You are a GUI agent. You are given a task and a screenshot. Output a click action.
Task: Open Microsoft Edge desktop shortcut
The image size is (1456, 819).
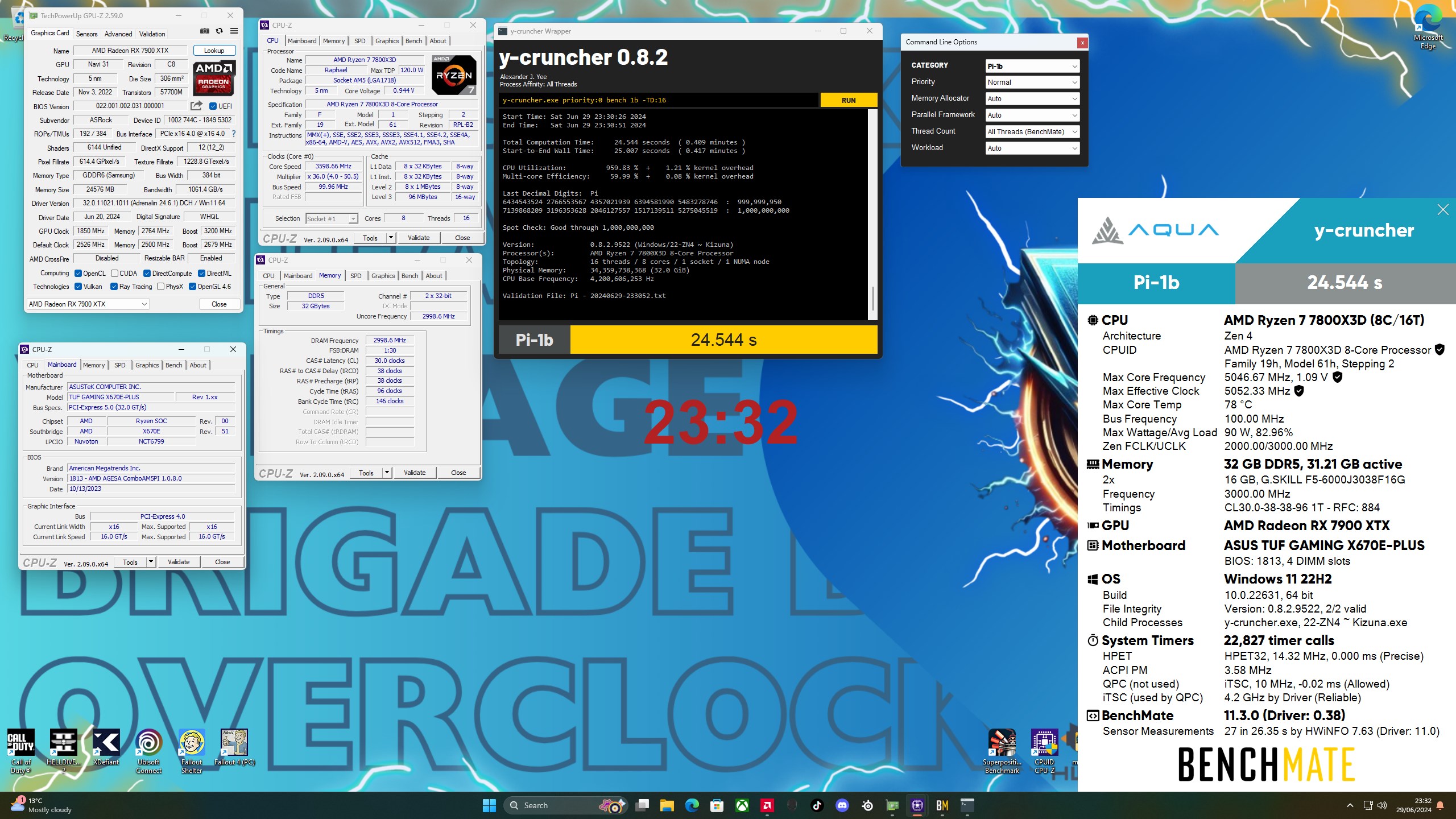coord(1428,27)
